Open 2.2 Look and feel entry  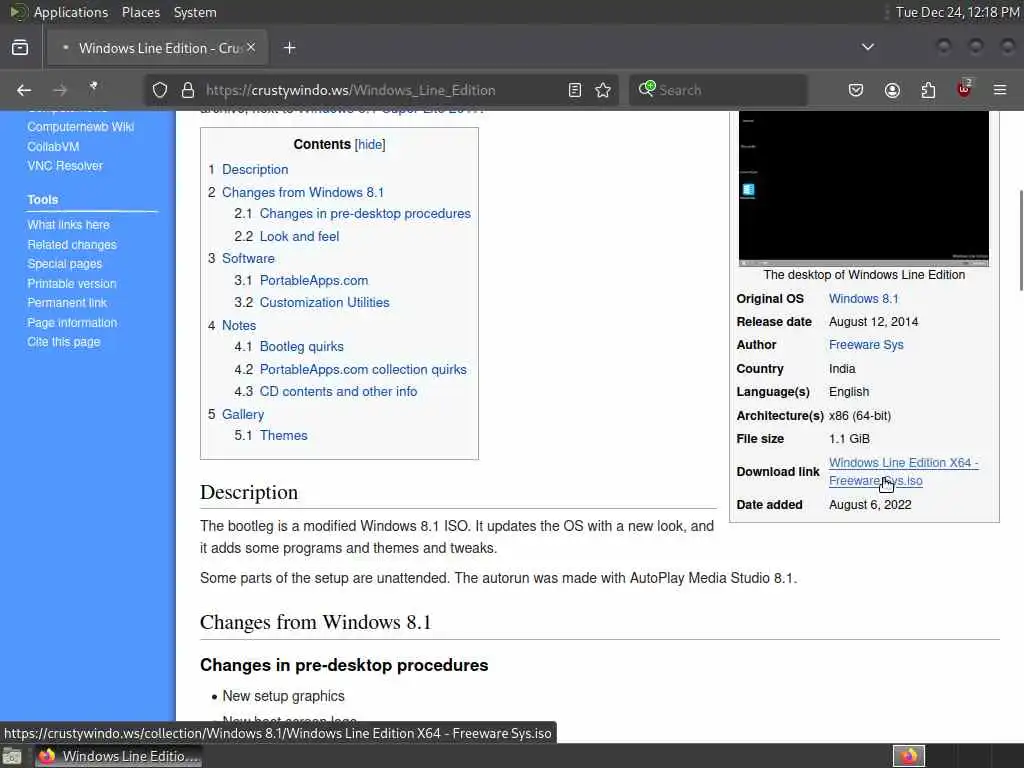299,236
